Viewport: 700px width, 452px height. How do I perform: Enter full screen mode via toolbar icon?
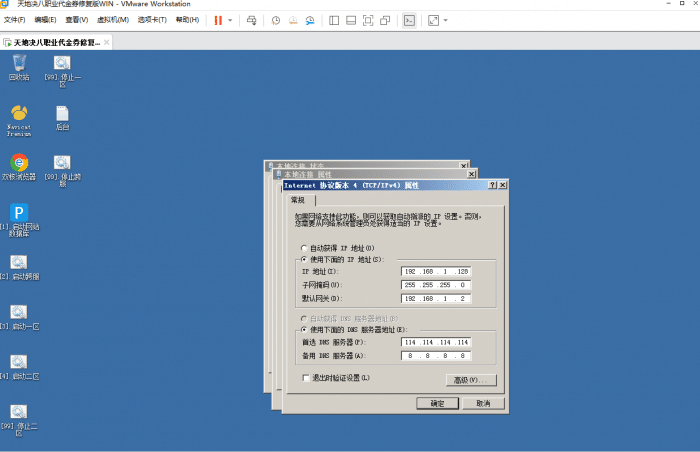368,20
